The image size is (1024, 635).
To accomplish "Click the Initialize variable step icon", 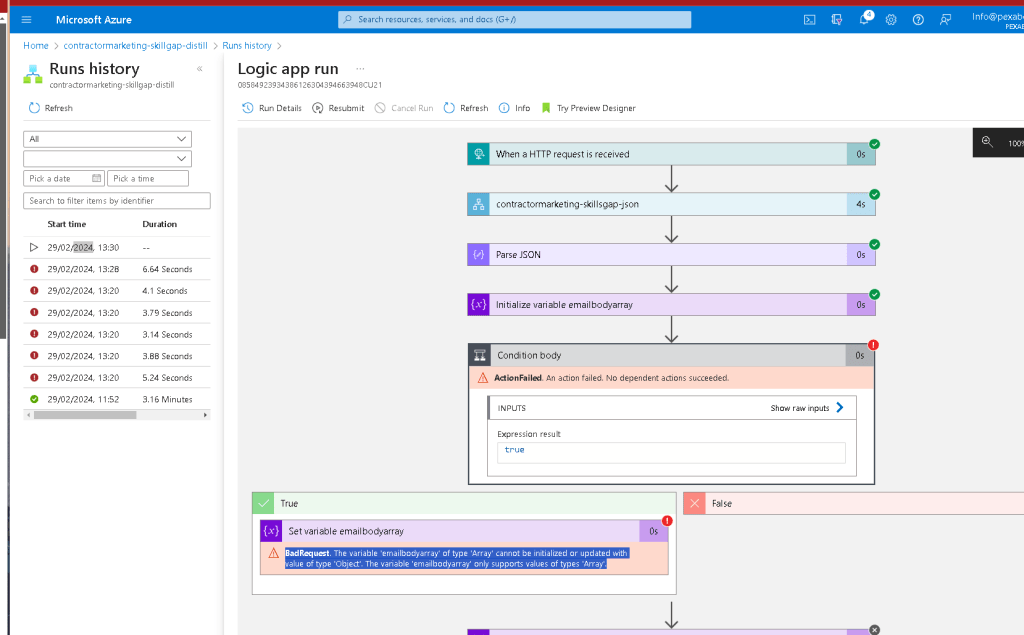I will [479, 304].
